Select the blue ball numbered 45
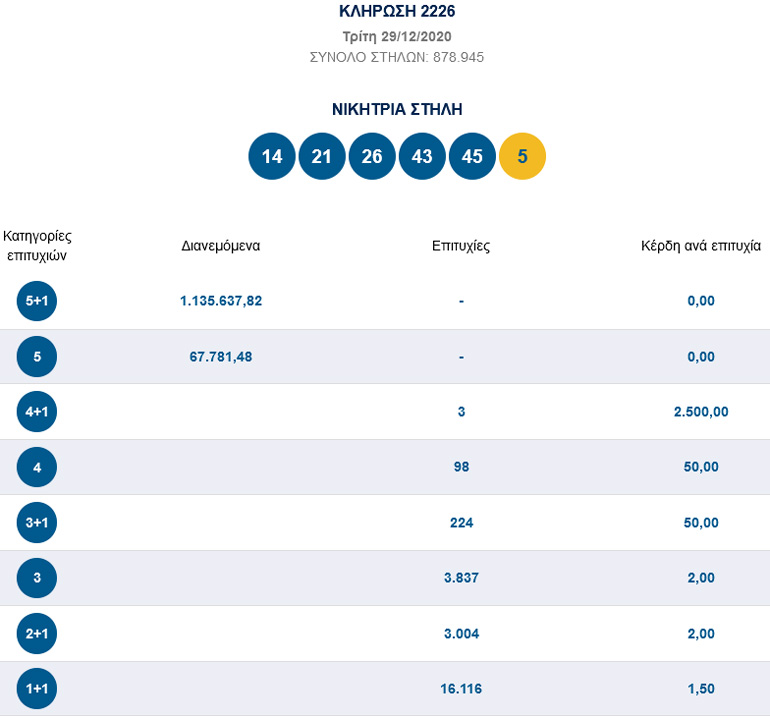 coord(472,157)
